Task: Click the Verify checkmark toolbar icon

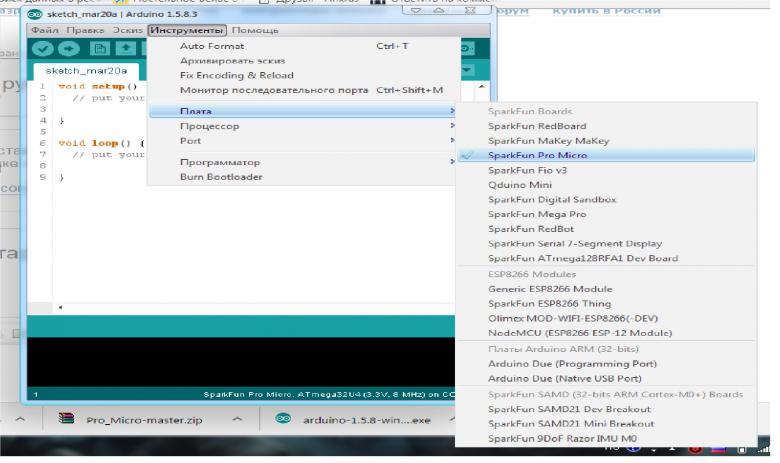Action: tap(43, 49)
